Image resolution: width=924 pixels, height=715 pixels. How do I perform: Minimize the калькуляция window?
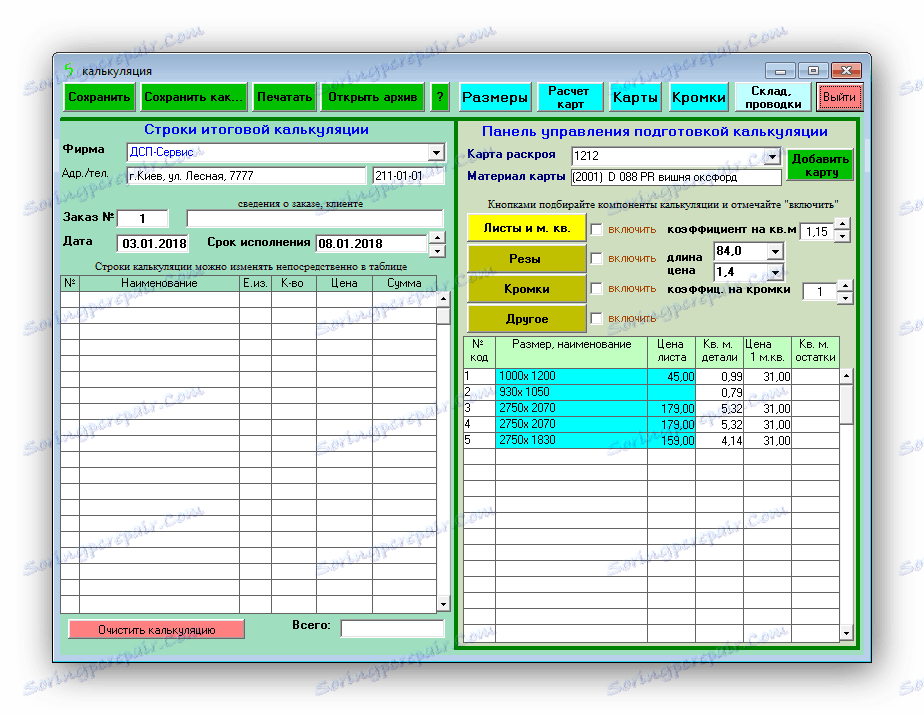click(780, 71)
